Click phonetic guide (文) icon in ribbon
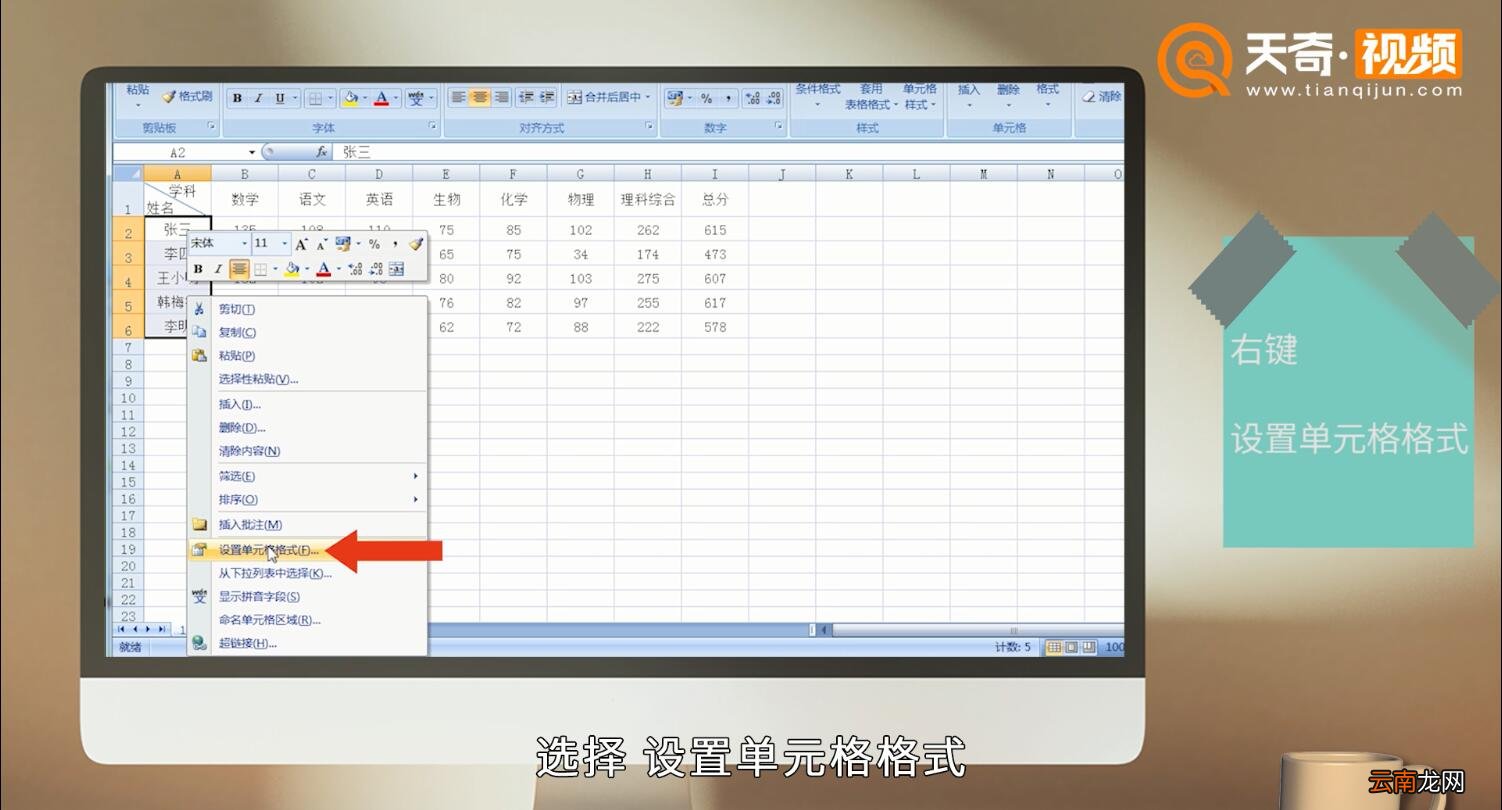 click(416, 98)
